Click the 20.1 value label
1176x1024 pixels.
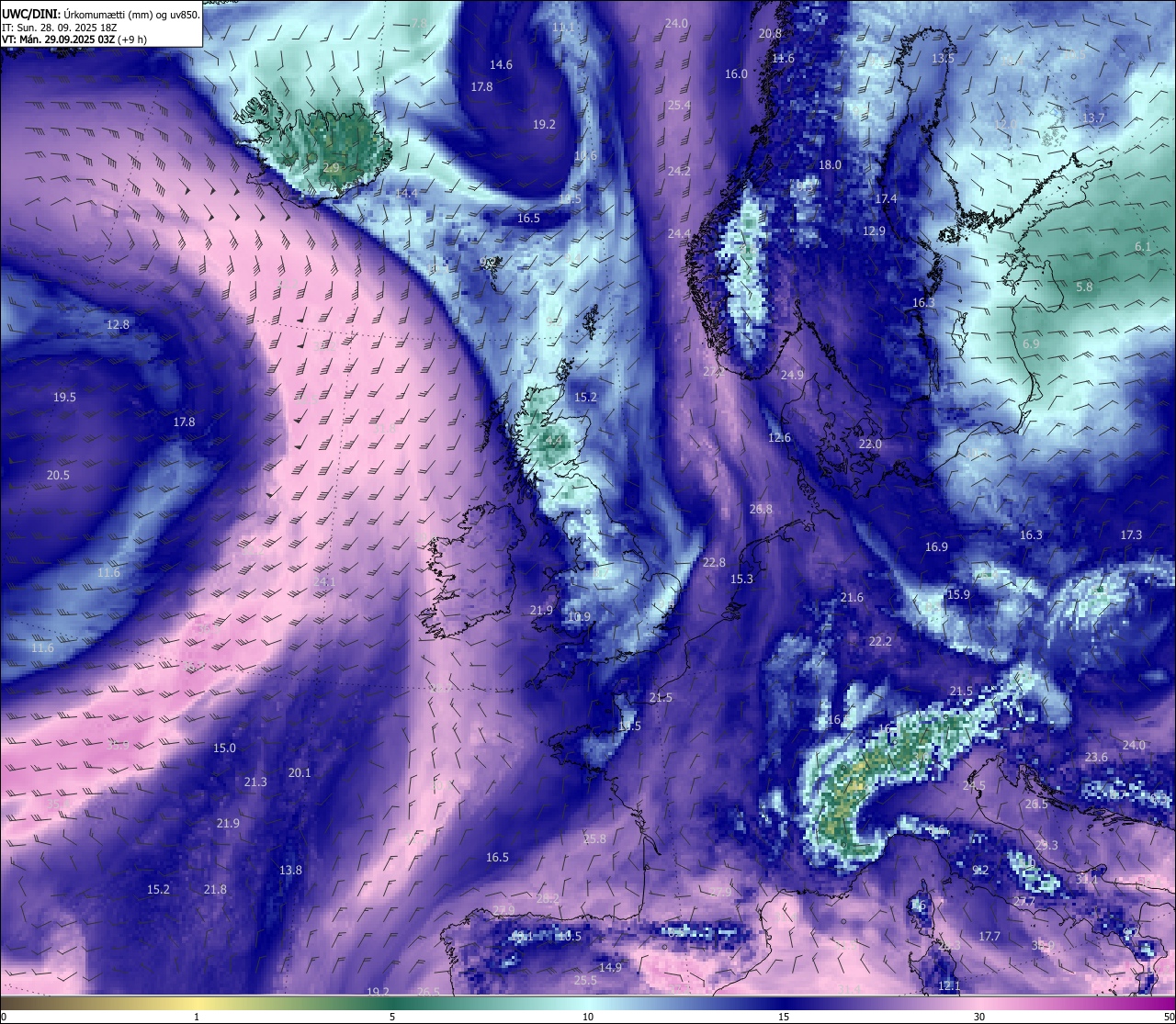pyautogui.click(x=300, y=772)
